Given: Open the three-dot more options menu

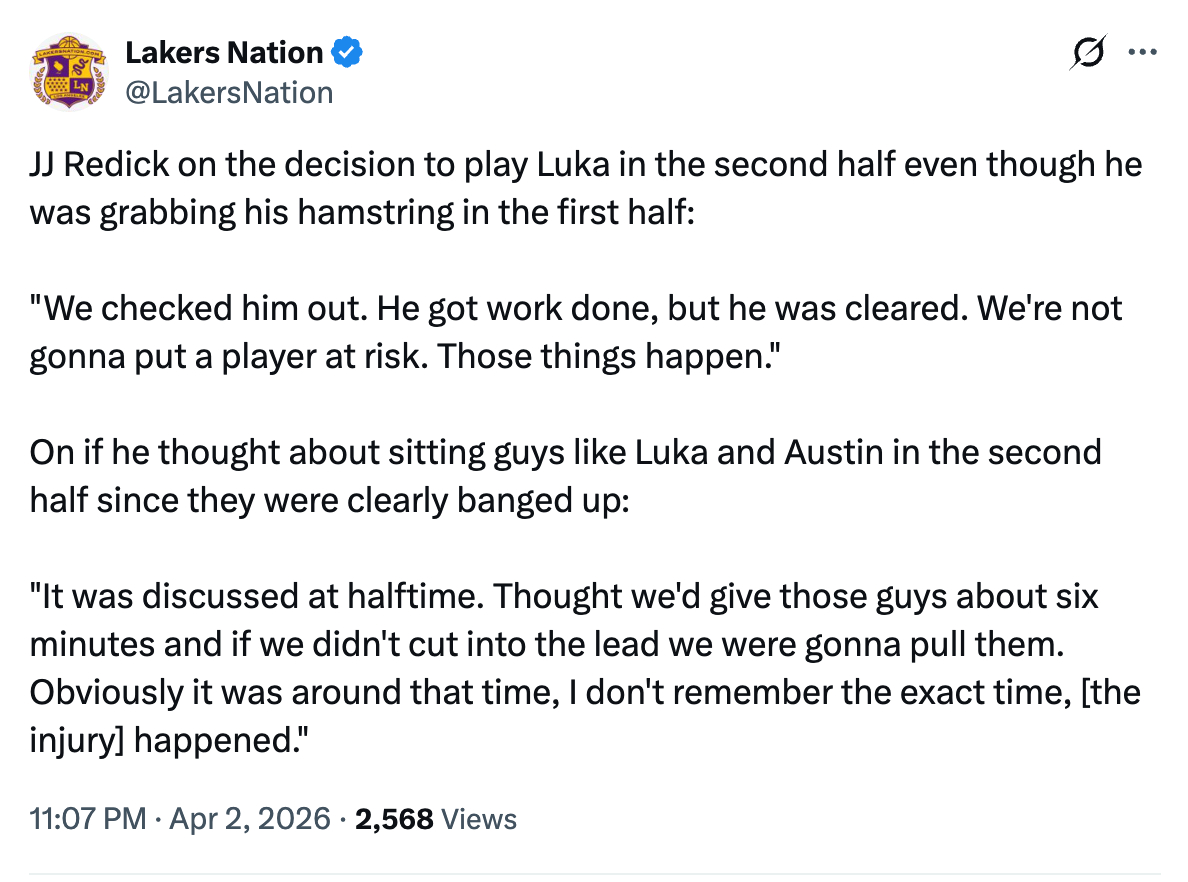Looking at the screenshot, I should (1142, 54).
